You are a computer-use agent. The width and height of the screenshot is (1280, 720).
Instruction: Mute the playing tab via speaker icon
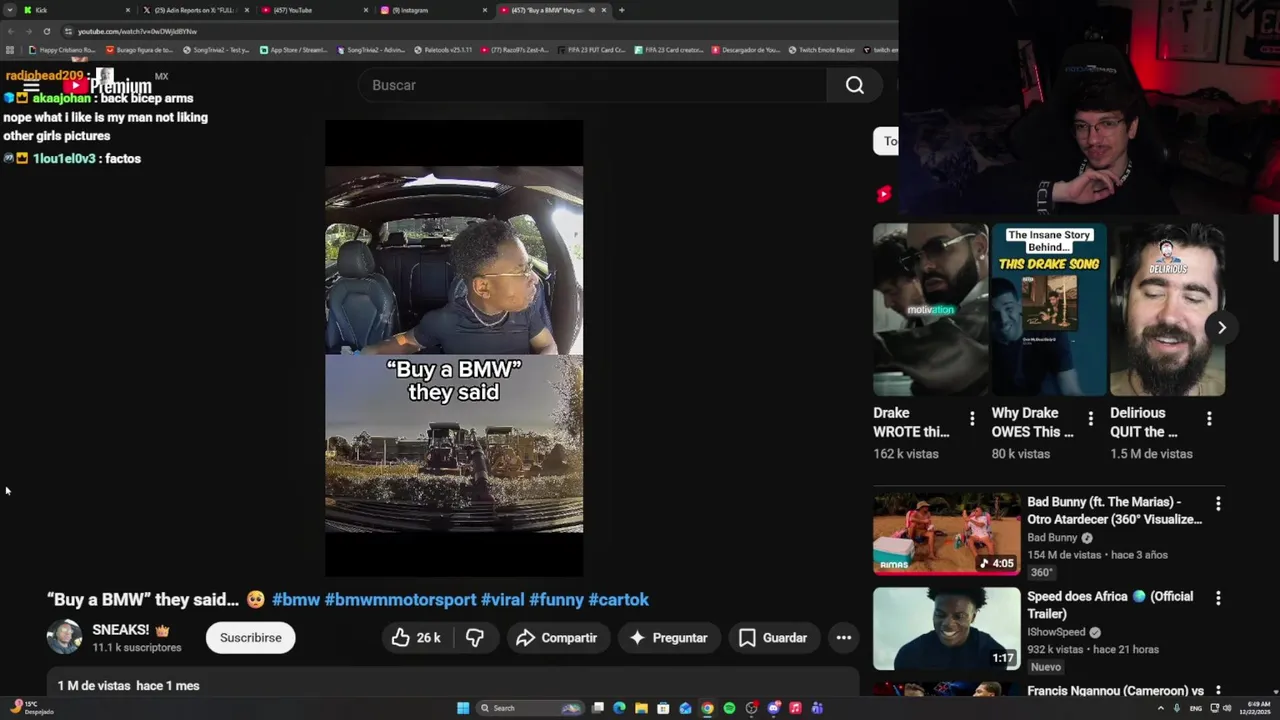click(x=591, y=10)
